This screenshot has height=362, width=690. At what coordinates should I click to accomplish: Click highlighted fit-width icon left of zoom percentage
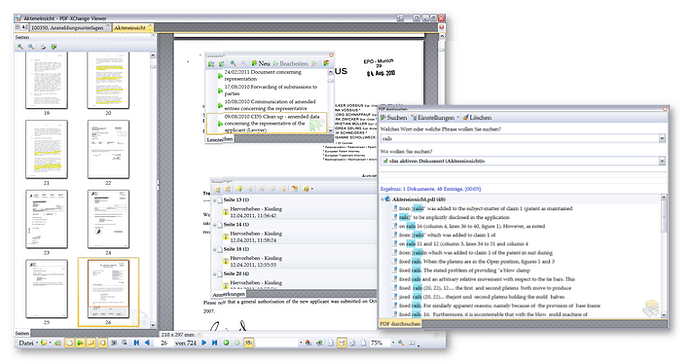[x=341, y=343]
